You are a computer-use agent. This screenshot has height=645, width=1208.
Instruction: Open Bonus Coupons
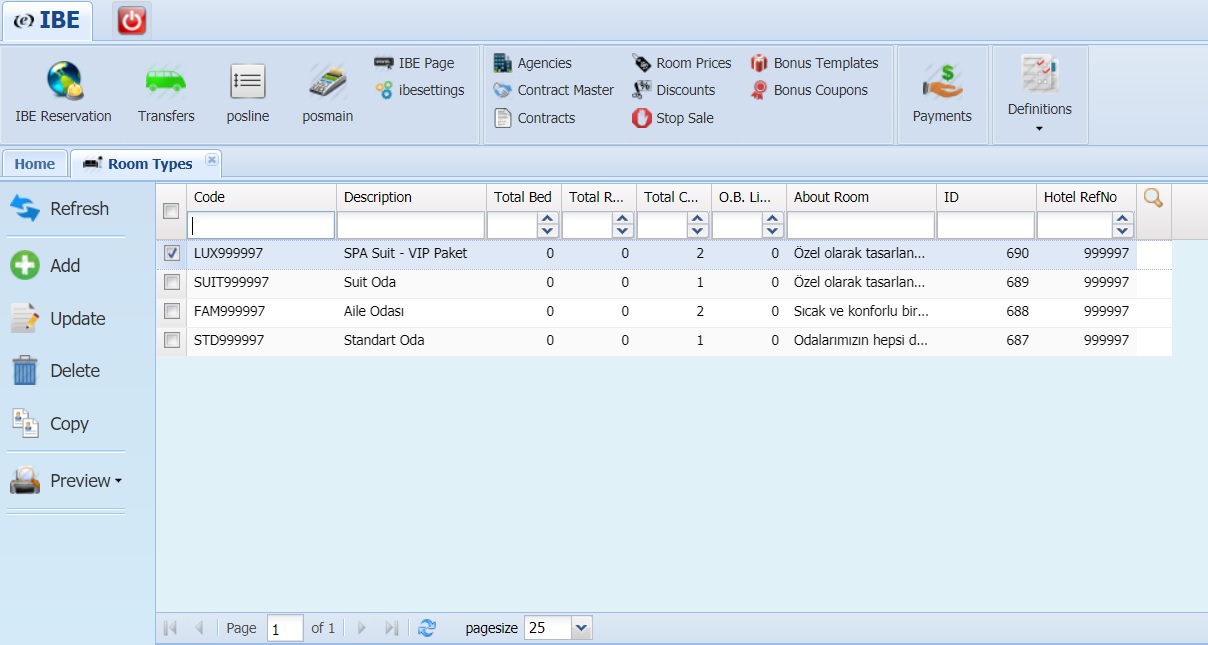pos(809,90)
